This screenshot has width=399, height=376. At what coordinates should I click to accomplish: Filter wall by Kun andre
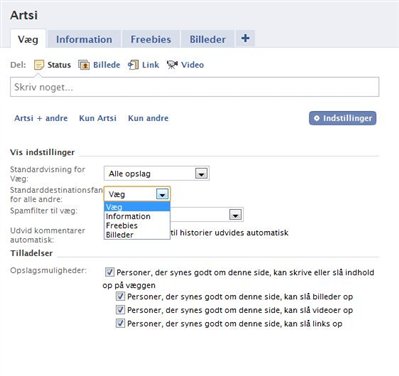tap(148, 118)
